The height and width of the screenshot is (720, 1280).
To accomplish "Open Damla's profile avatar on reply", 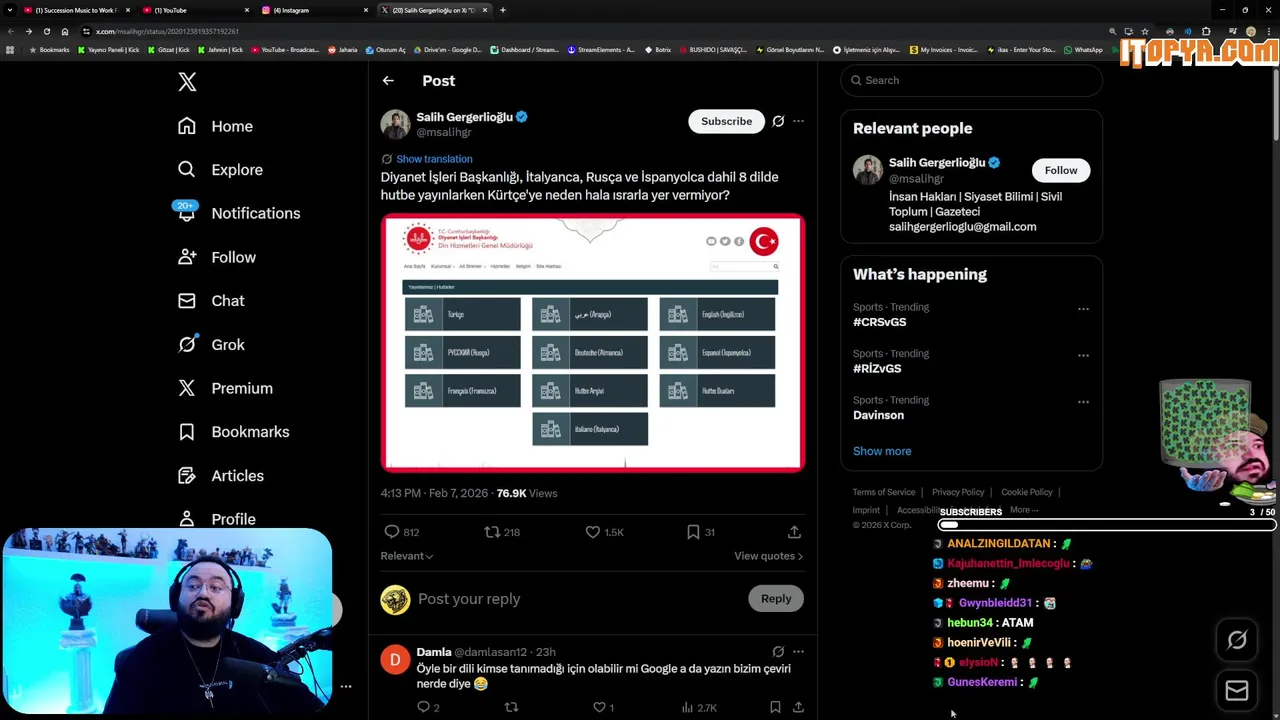I will tap(395, 660).
